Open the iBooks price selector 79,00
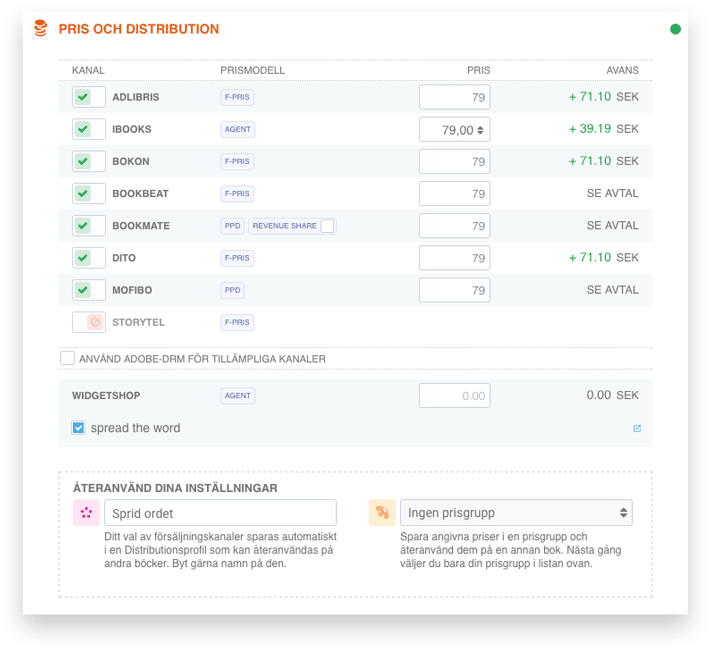Screen dimensions: 710x648 [x=455, y=130]
